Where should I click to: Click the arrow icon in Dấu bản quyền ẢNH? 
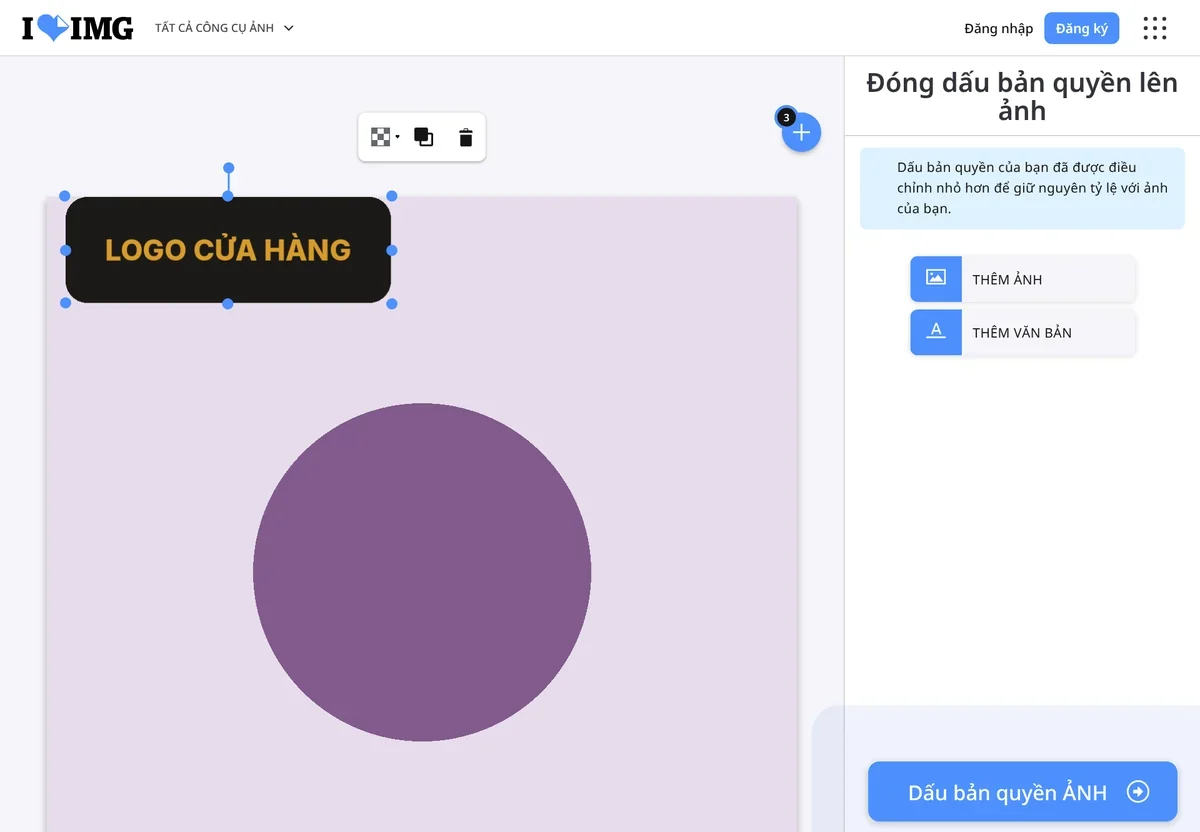tap(1138, 792)
